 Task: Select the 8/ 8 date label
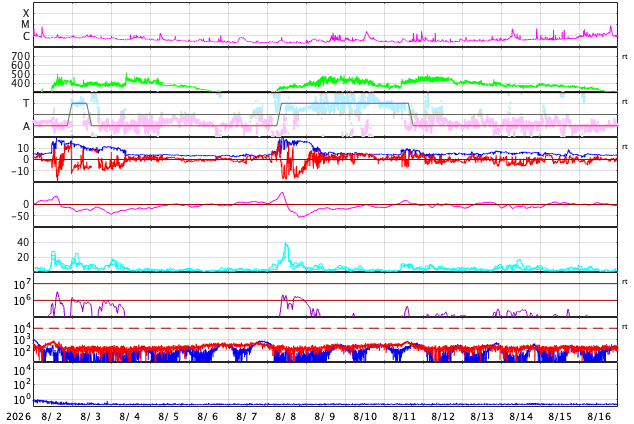click(x=285, y=416)
